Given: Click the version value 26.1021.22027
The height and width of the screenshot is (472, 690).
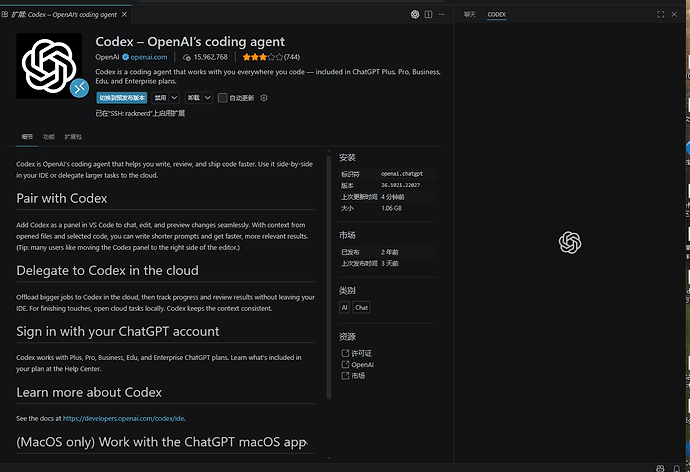Looking at the screenshot, I should (x=400, y=185).
